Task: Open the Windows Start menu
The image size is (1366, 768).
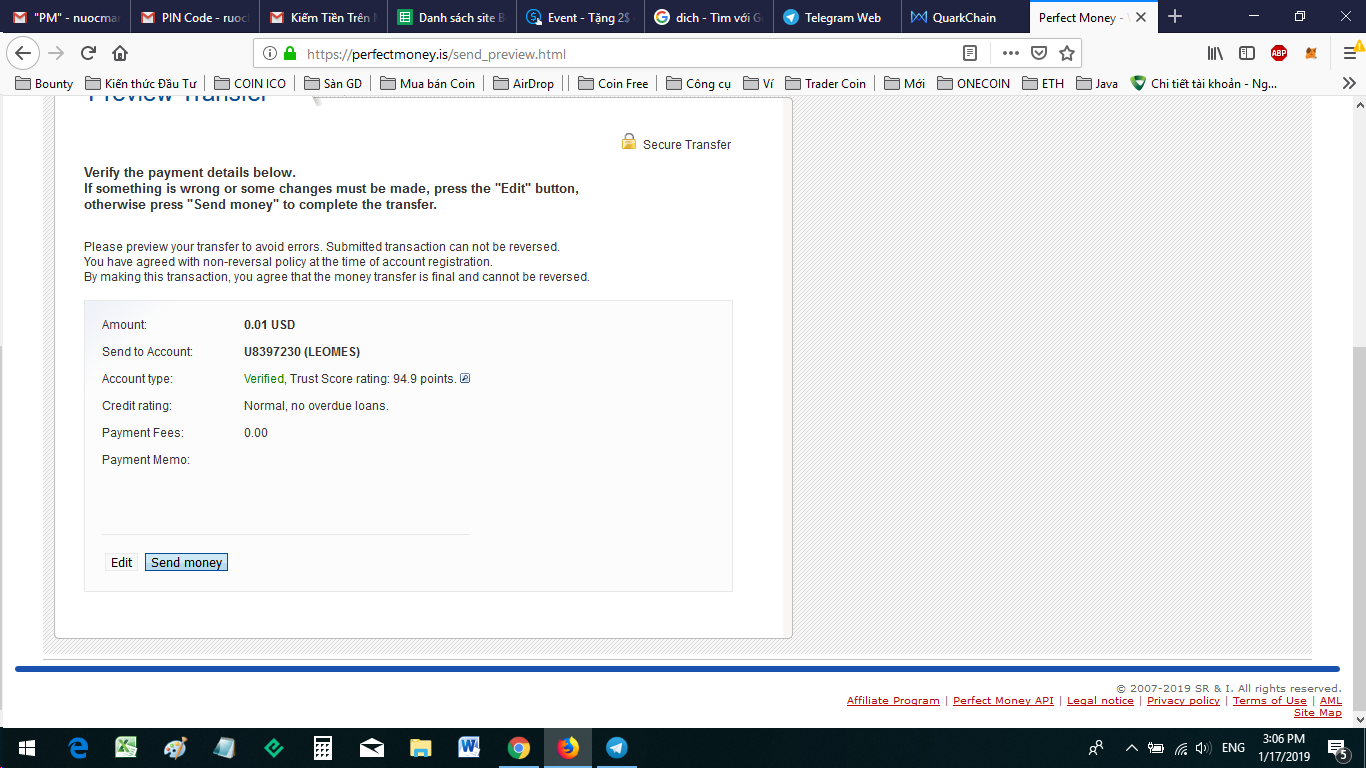Action: click(x=26, y=748)
